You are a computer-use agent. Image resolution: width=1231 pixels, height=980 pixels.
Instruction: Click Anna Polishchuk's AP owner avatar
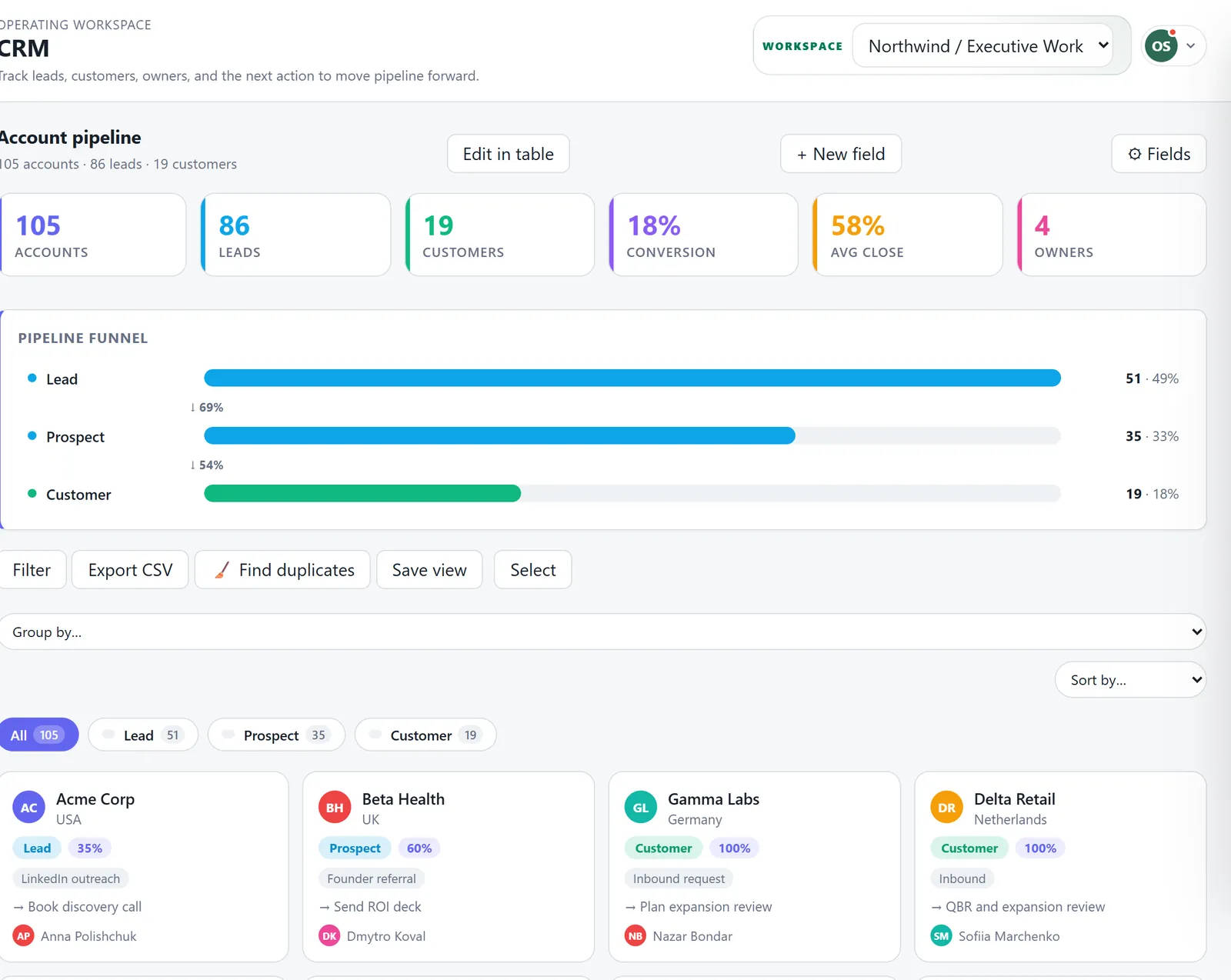24,936
